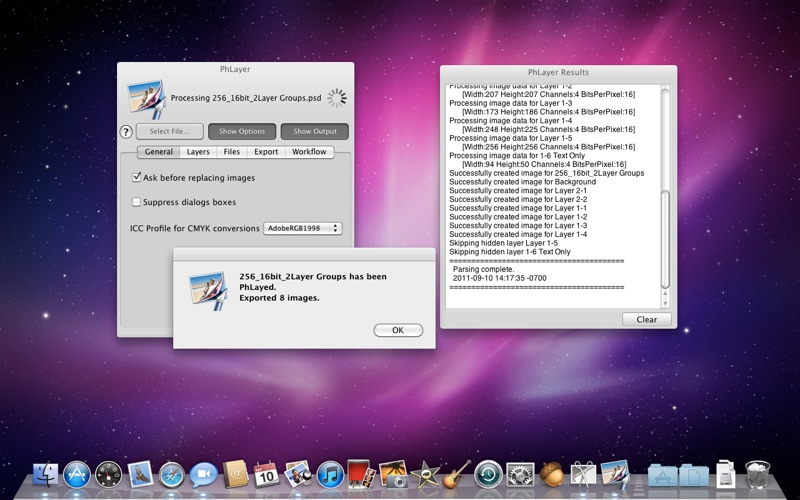Image resolution: width=800 pixels, height=500 pixels.
Task: Open Address Book from the Dock
Action: 235,474
